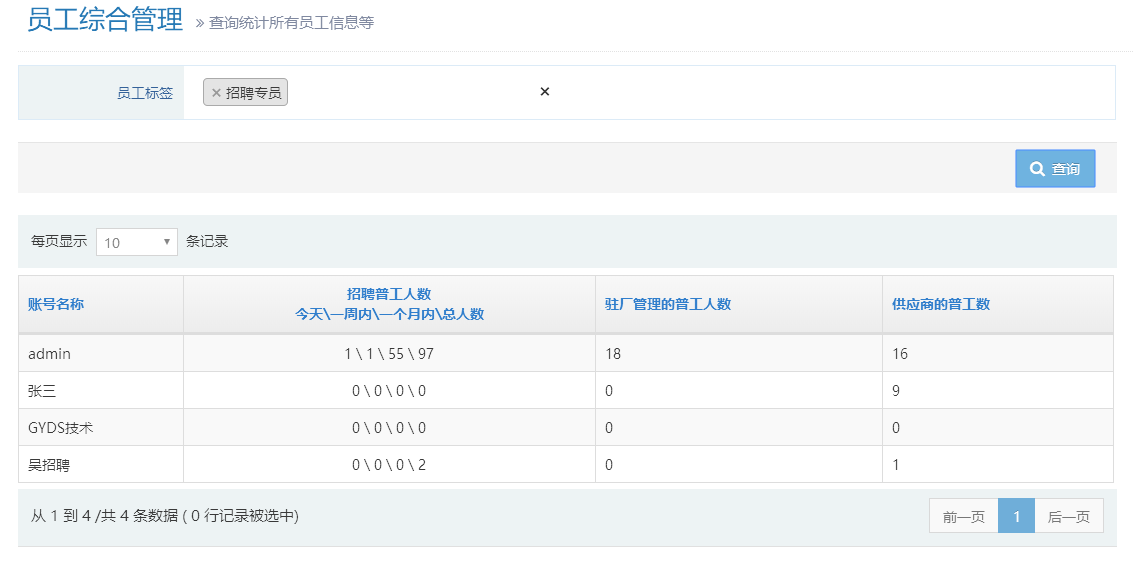The image size is (1134, 562).
Task: Go to previous page with 前一页
Action: point(964,516)
